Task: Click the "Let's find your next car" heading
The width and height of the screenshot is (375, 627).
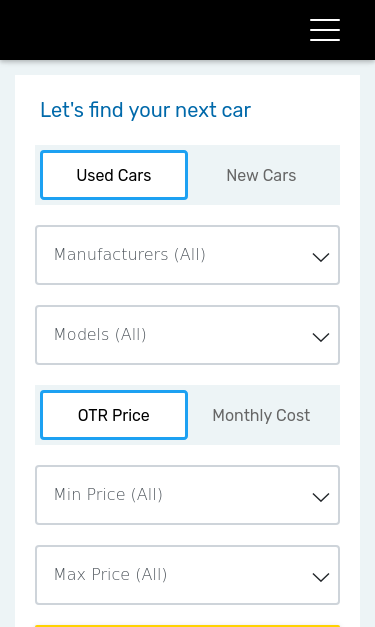Action: pos(146,110)
